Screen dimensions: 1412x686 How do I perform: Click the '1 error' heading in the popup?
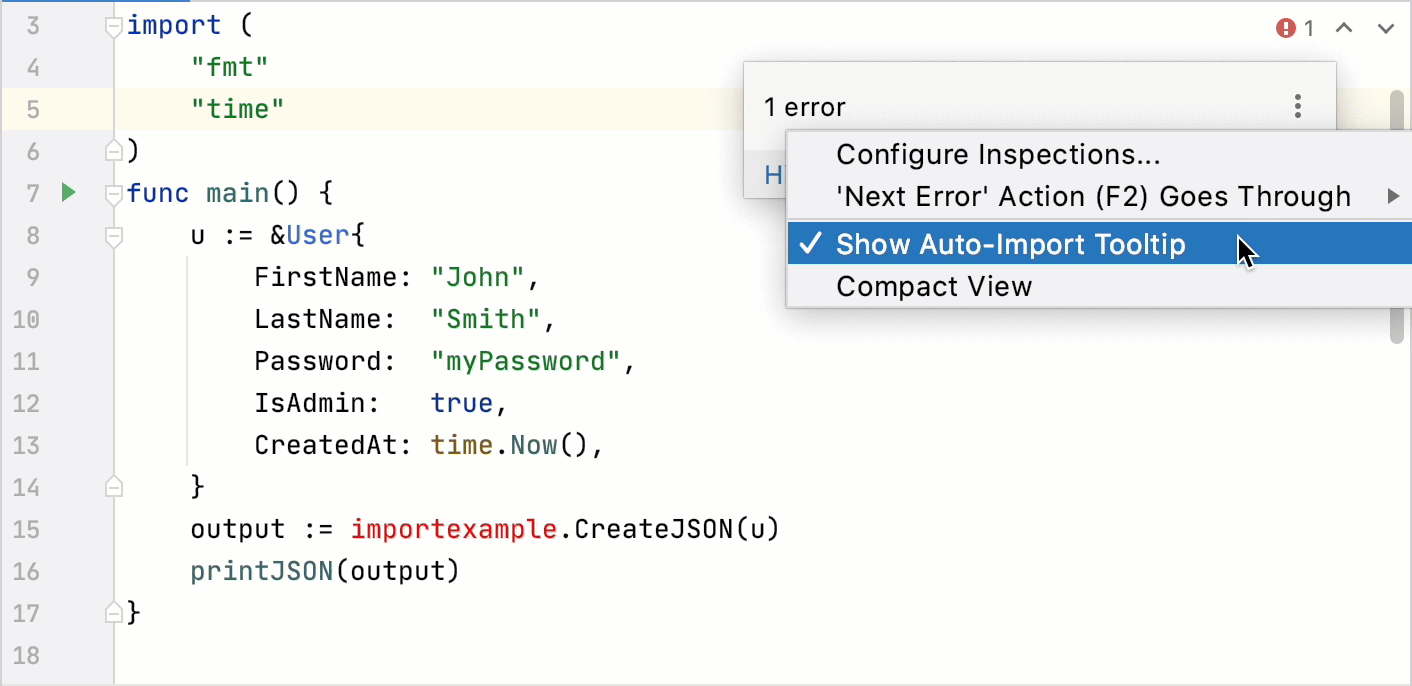click(805, 106)
